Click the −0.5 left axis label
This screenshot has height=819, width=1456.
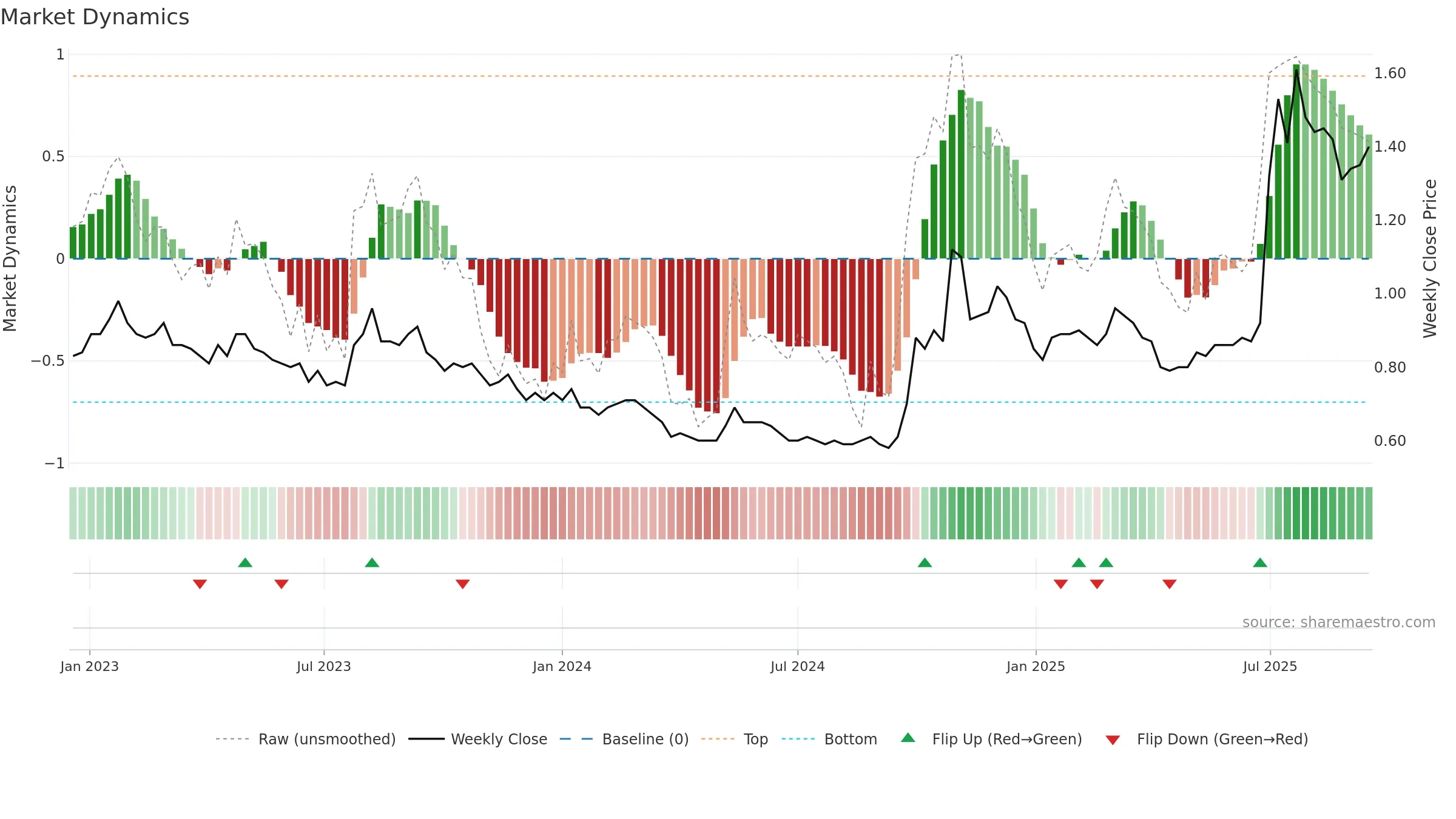tap(48, 361)
